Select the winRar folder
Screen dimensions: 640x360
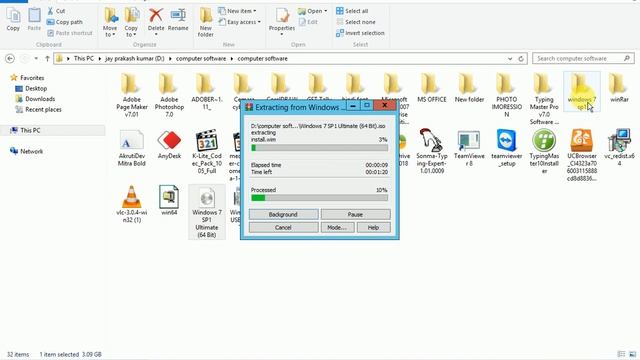click(619, 88)
